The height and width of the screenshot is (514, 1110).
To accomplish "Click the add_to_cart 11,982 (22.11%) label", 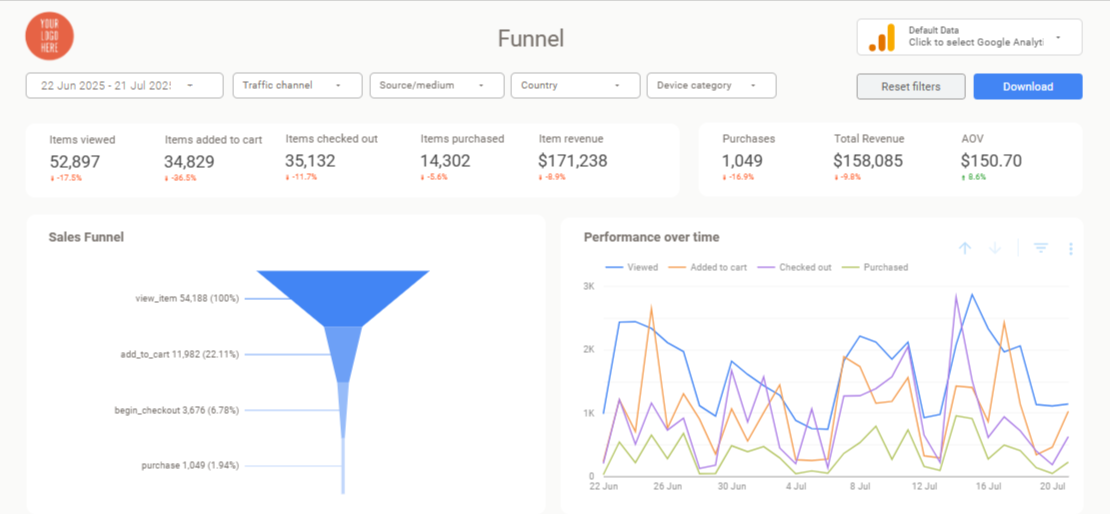I will (x=180, y=354).
